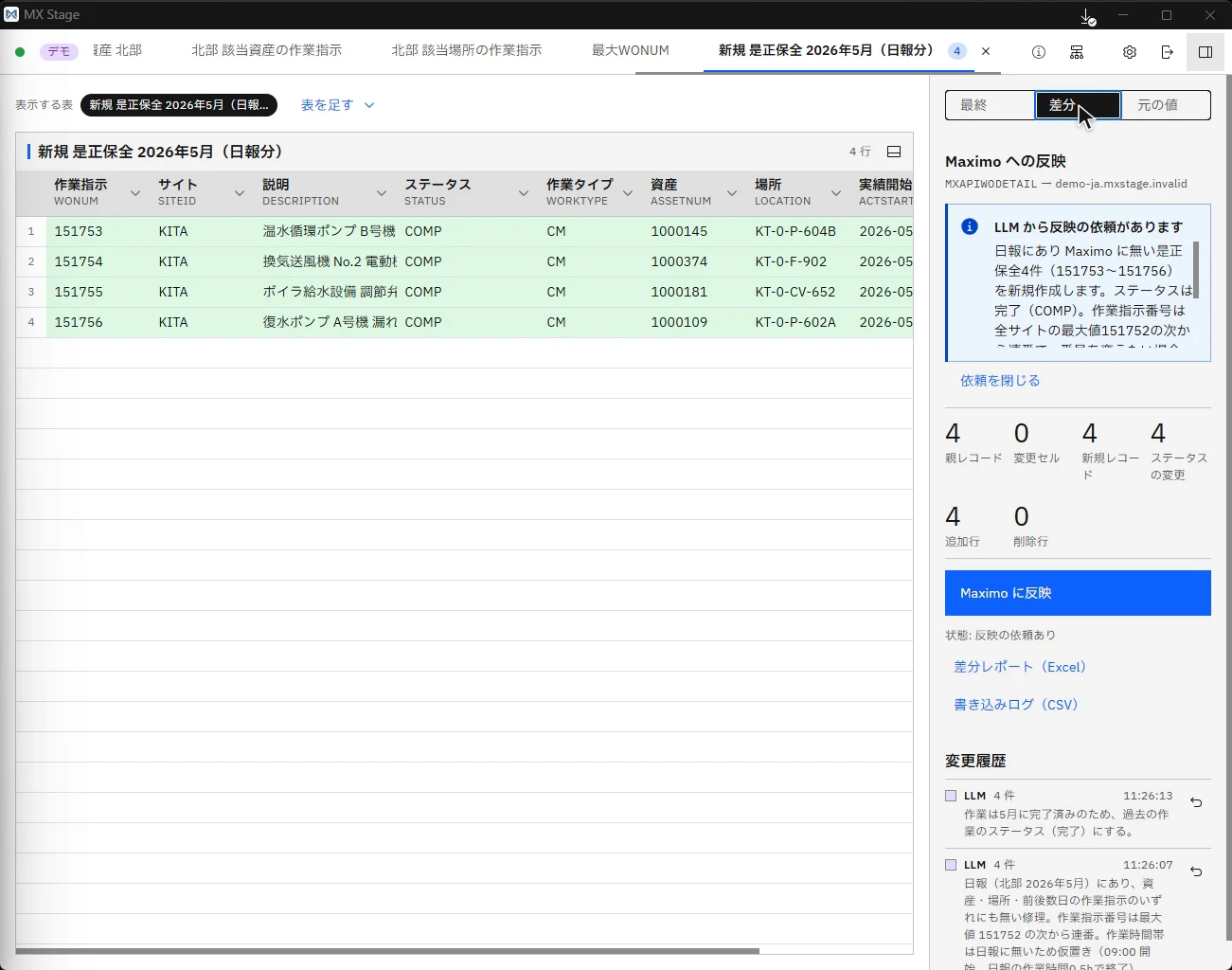Collapse the table using the minimize icon beside 4 行
The height and width of the screenshot is (970, 1232).
[893, 152]
